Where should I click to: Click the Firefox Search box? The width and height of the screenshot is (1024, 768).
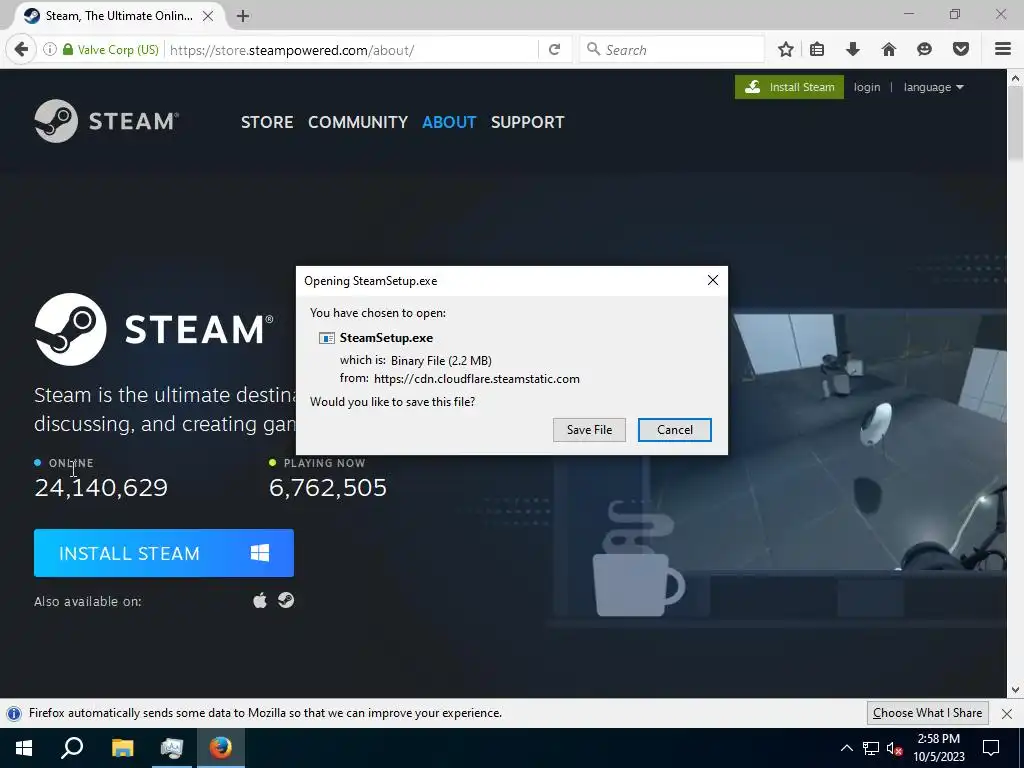point(671,50)
